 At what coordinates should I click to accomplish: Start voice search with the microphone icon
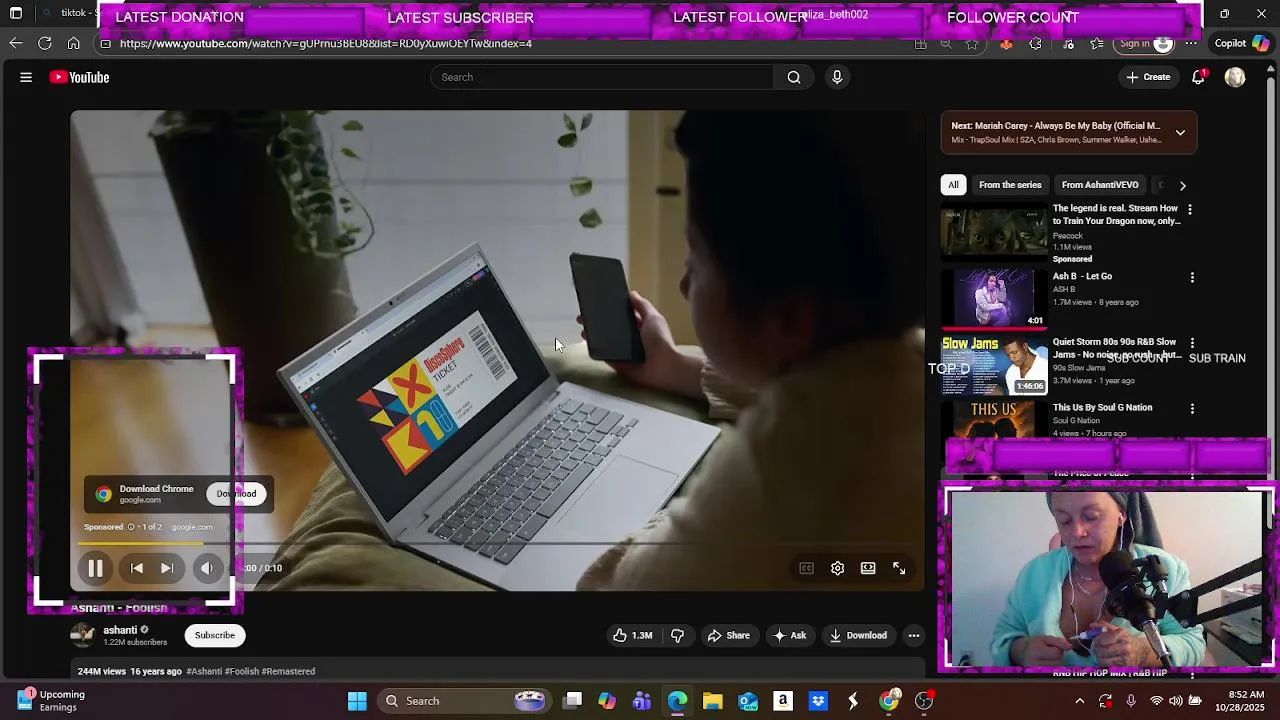point(837,77)
